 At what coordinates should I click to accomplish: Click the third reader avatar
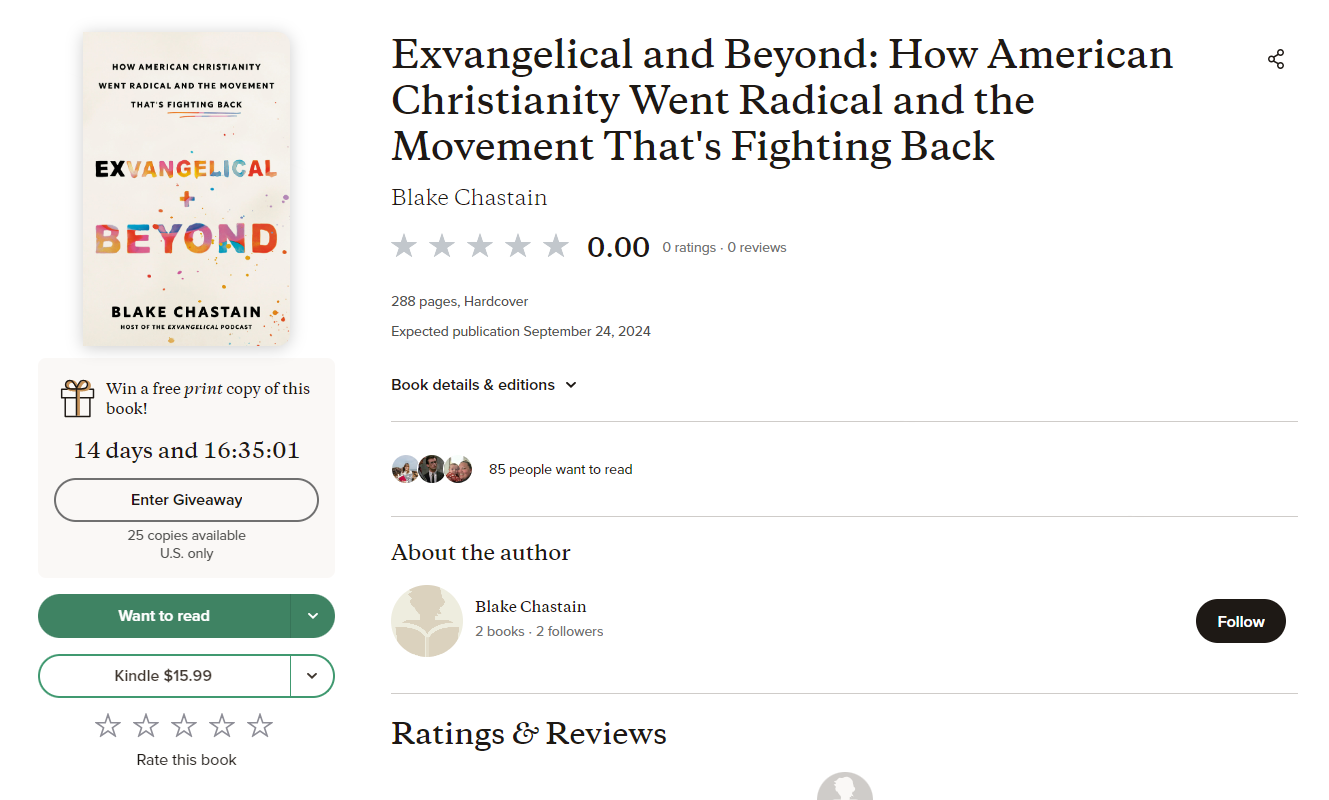[x=458, y=469]
